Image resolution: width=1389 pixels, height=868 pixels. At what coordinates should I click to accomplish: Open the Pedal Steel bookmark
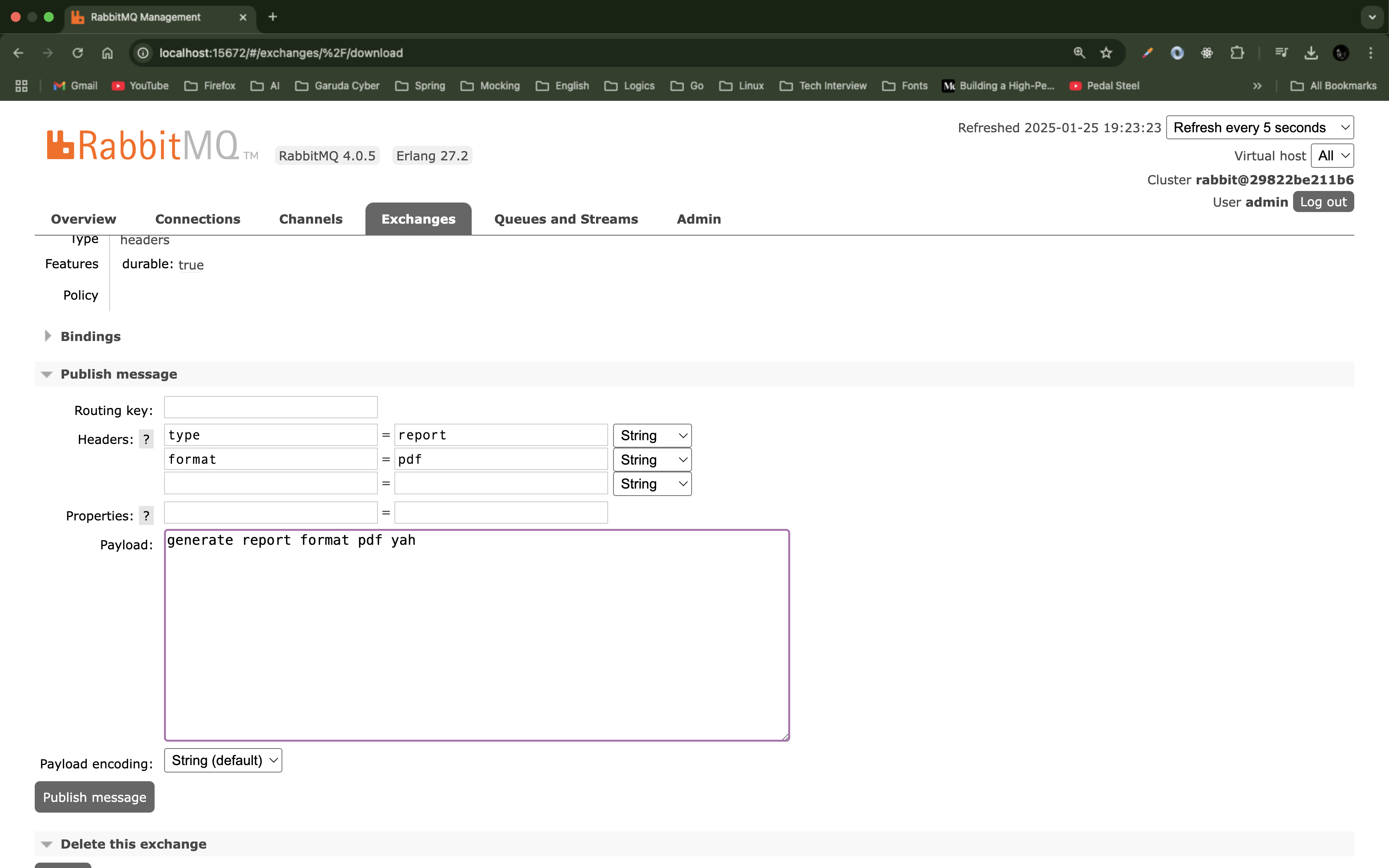[1104, 86]
